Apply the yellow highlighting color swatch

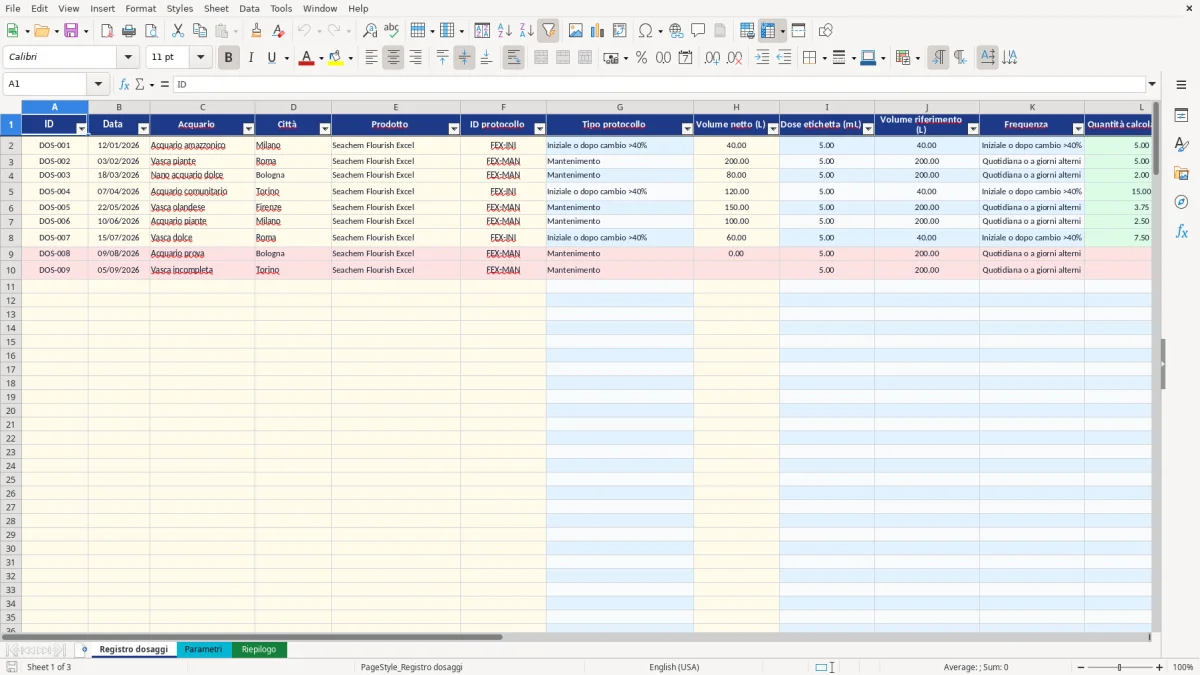335,58
